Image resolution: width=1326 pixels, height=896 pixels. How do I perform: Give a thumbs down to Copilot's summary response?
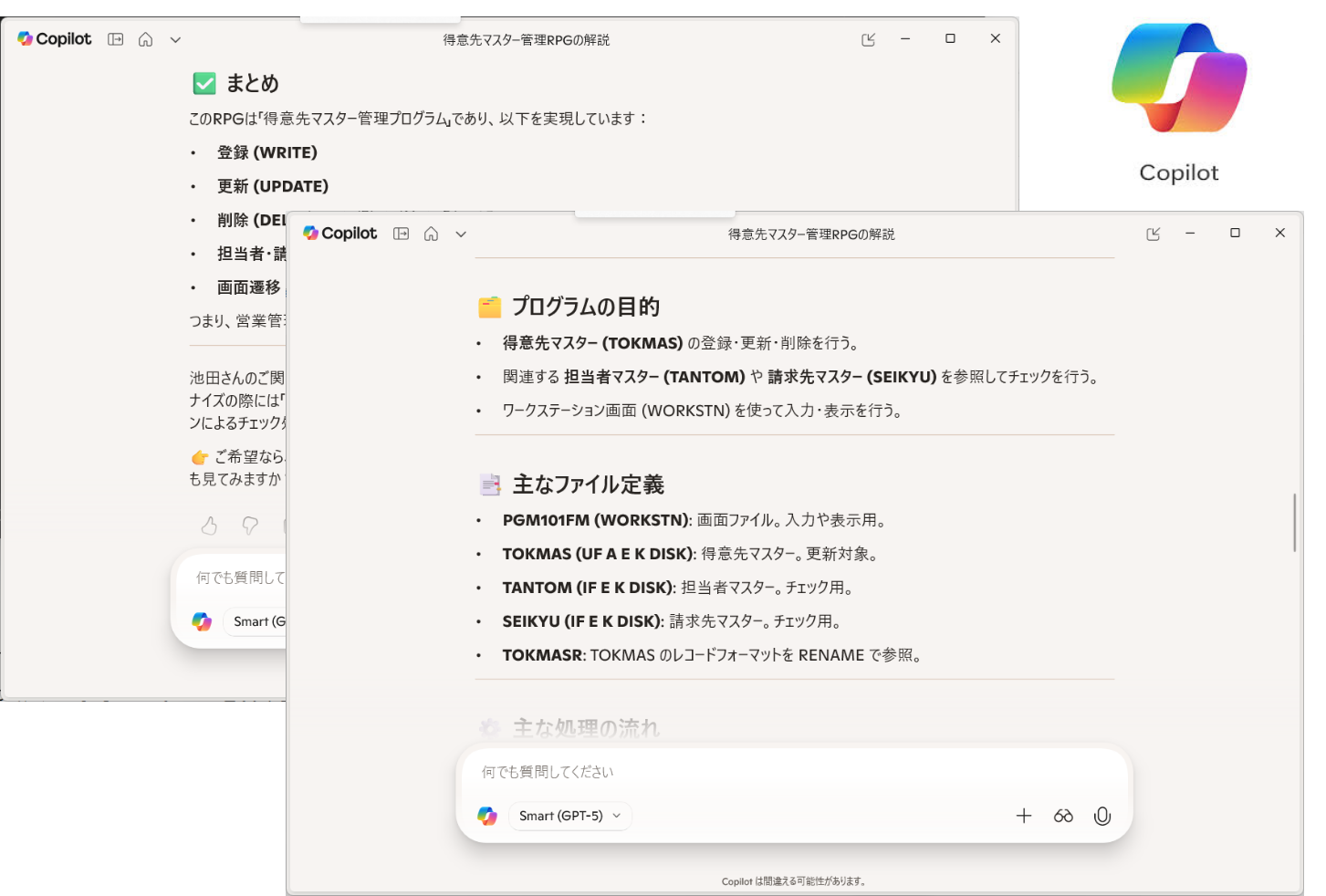point(248,526)
